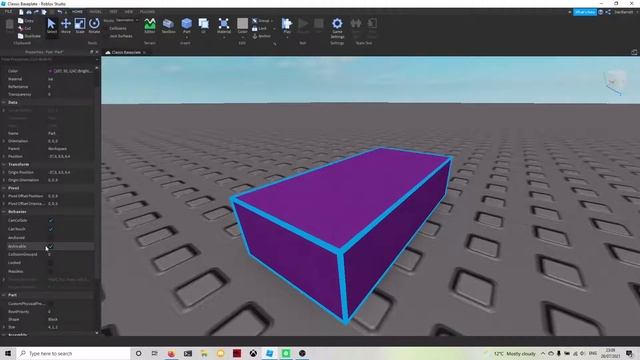This screenshot has width=640, height=360.
Task: Click the Stop button in Test group
Action: [319, 26]
